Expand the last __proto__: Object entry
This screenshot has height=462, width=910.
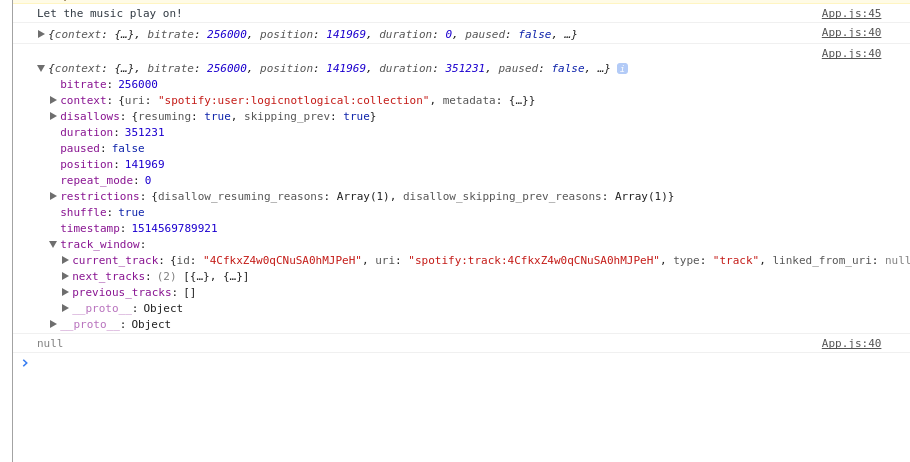53,324
